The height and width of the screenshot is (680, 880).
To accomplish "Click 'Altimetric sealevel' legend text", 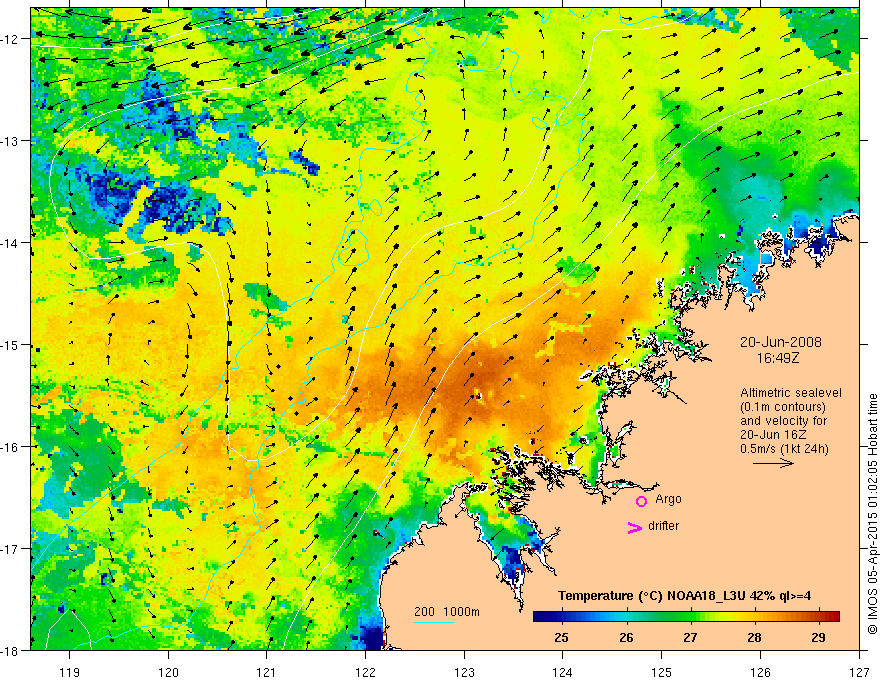I will (x=791, y=393).
